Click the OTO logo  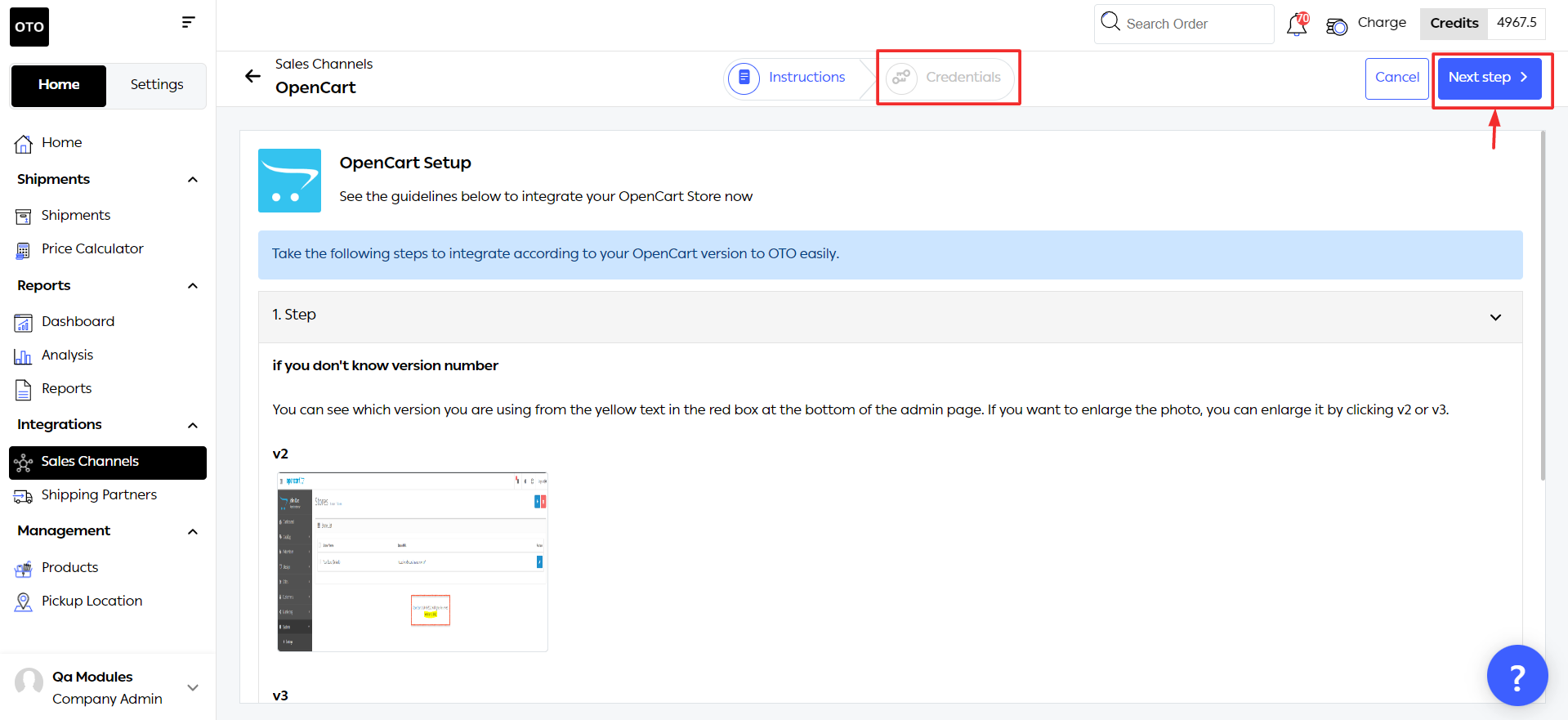coord(29,27)
